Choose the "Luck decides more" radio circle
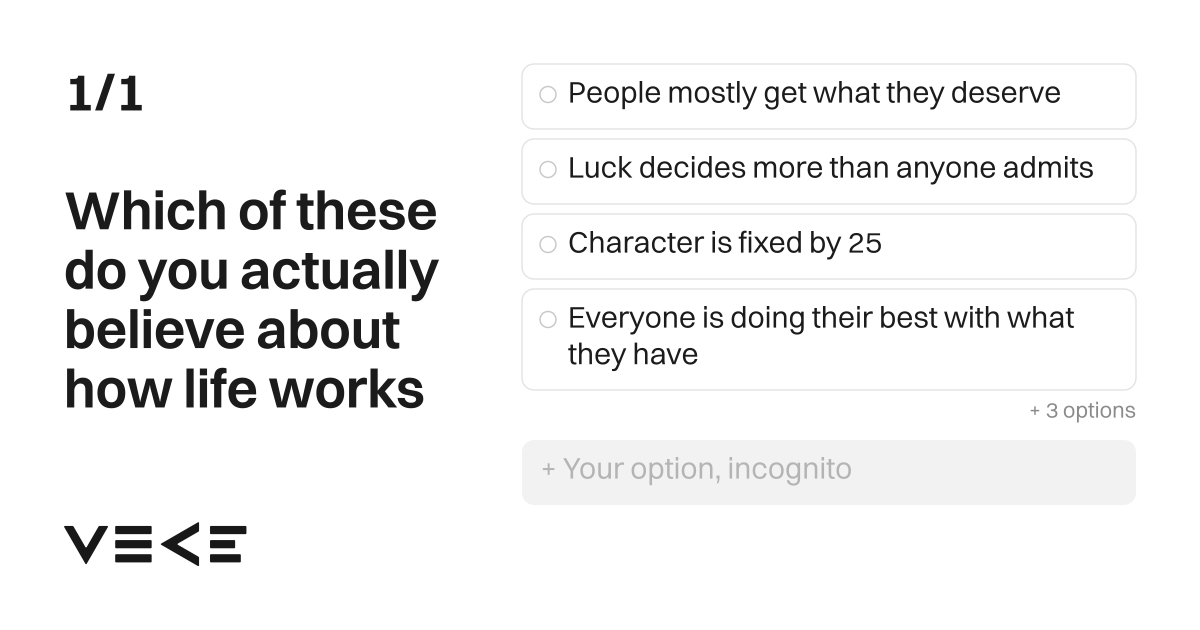The height and width of the screenshot is (630, 1200). click(x=548, y=170)
